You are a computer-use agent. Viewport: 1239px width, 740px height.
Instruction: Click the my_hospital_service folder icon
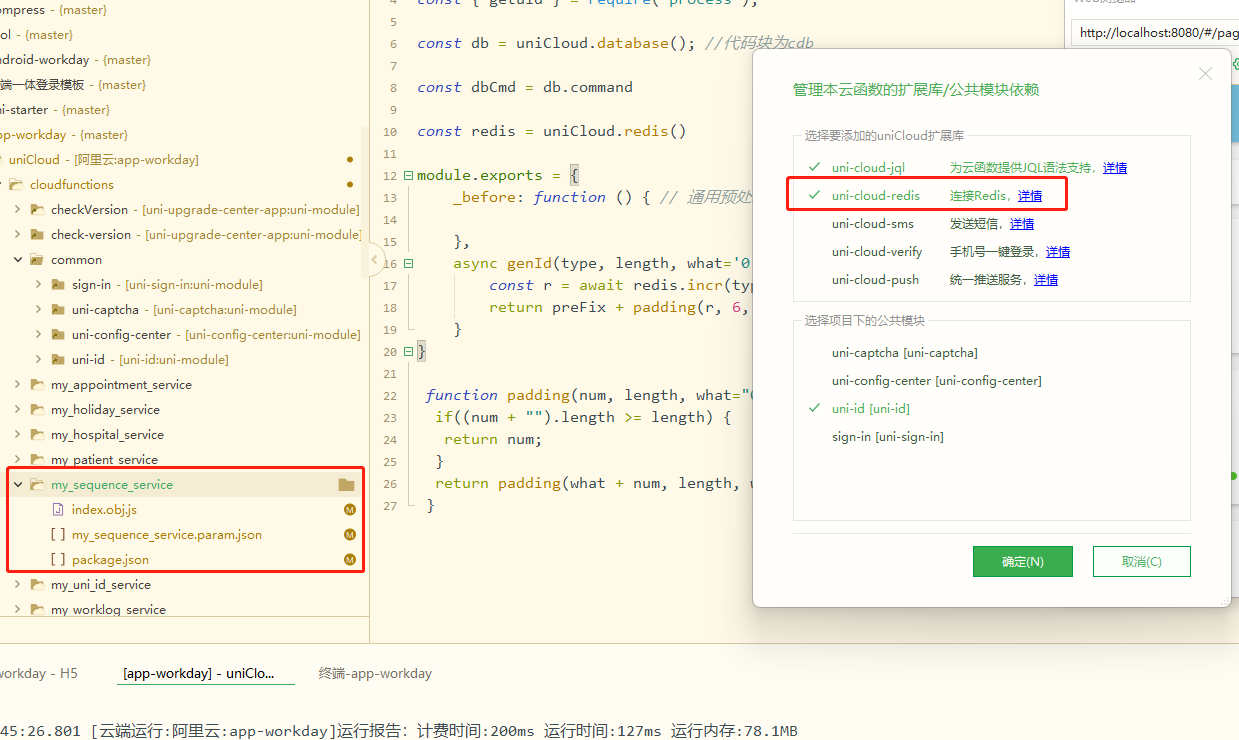pos(37,435)
